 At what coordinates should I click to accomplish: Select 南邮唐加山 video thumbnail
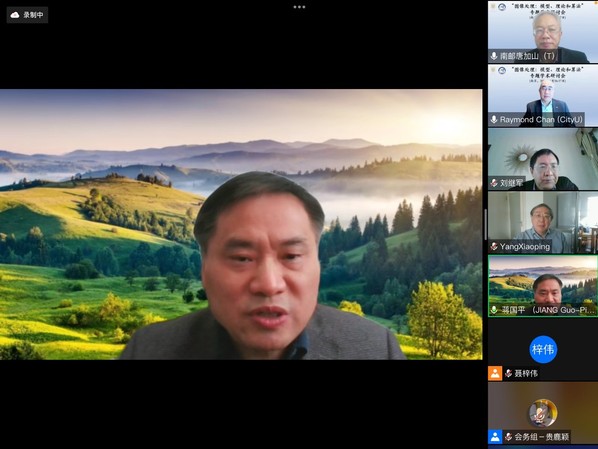pos(543,32)
